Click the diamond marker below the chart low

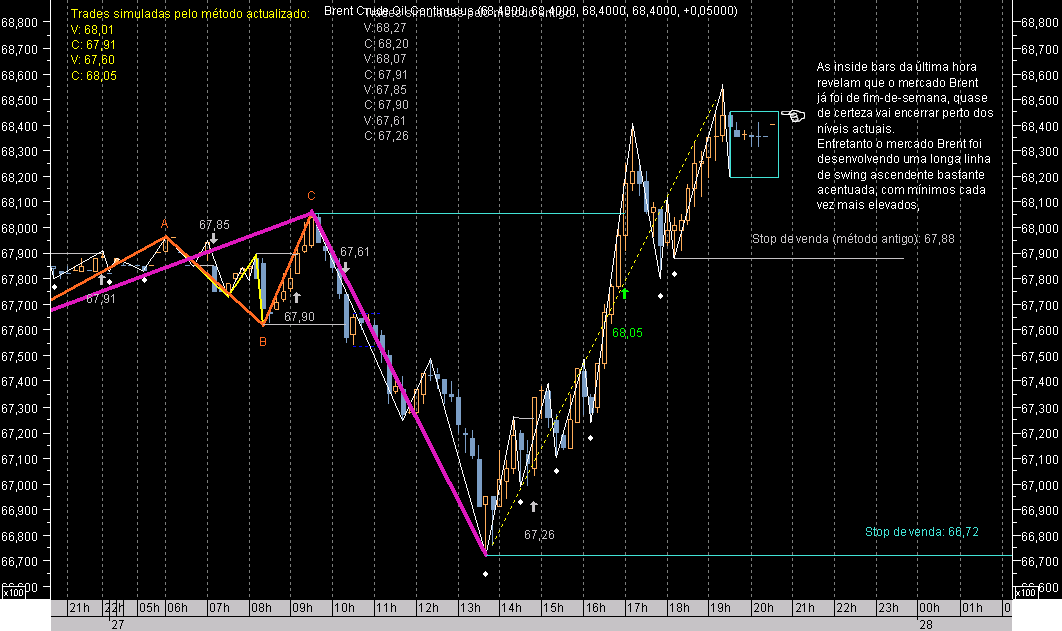pyautogui.click(x=486, y=573)
